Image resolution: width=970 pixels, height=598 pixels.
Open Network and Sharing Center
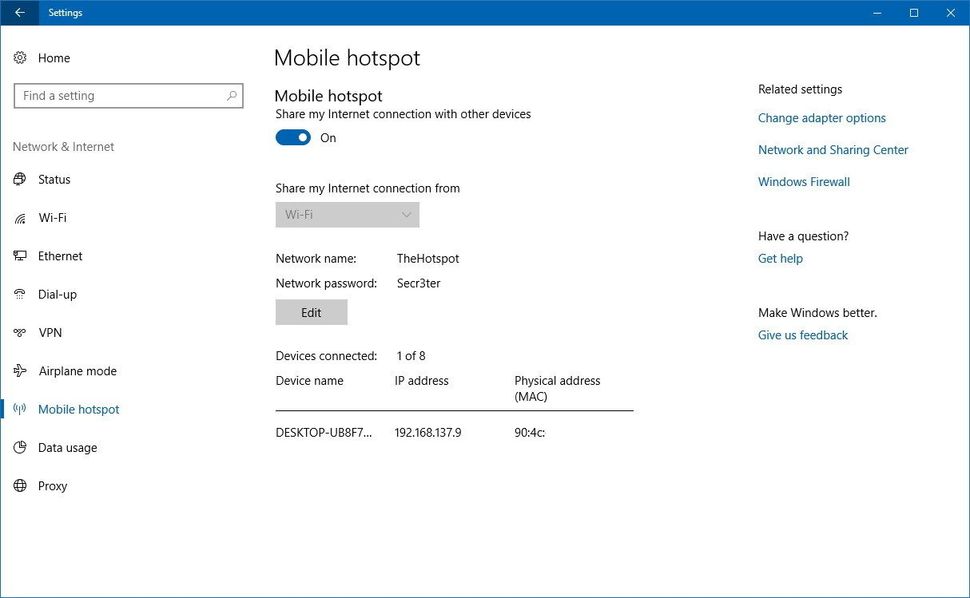833,149
